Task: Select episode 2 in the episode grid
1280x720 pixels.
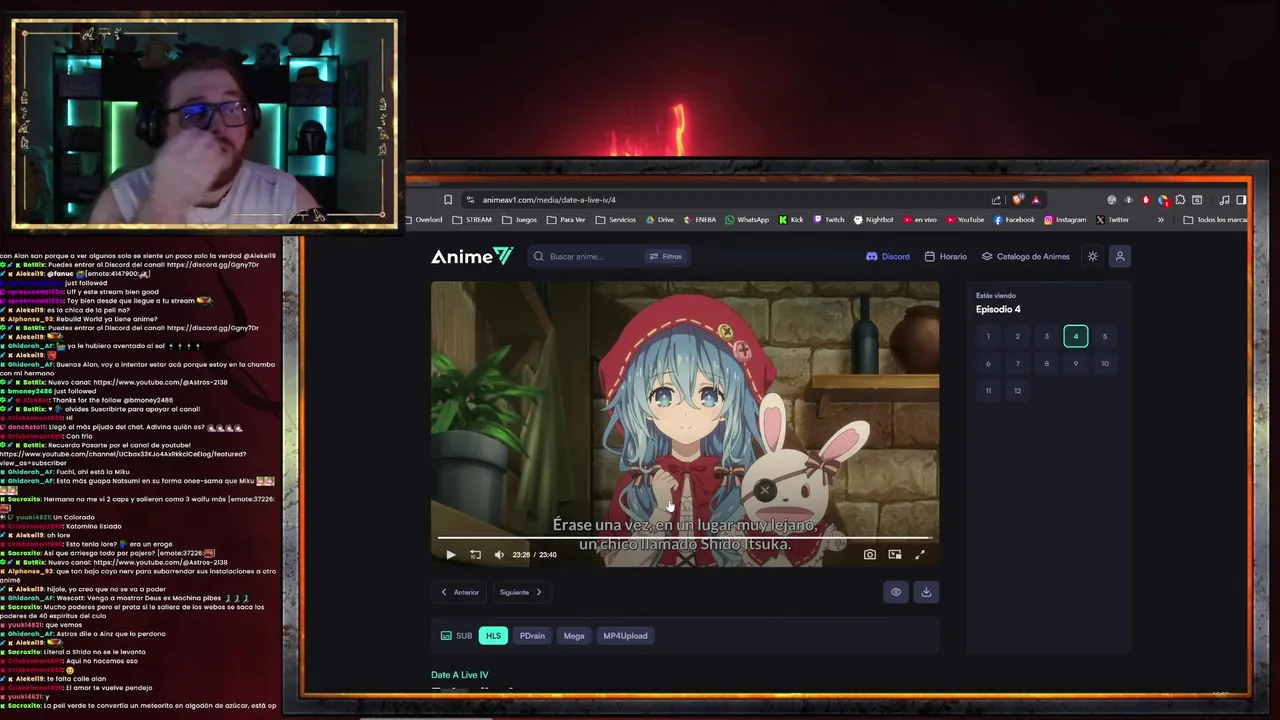Action: click(x=1017, y=336)
